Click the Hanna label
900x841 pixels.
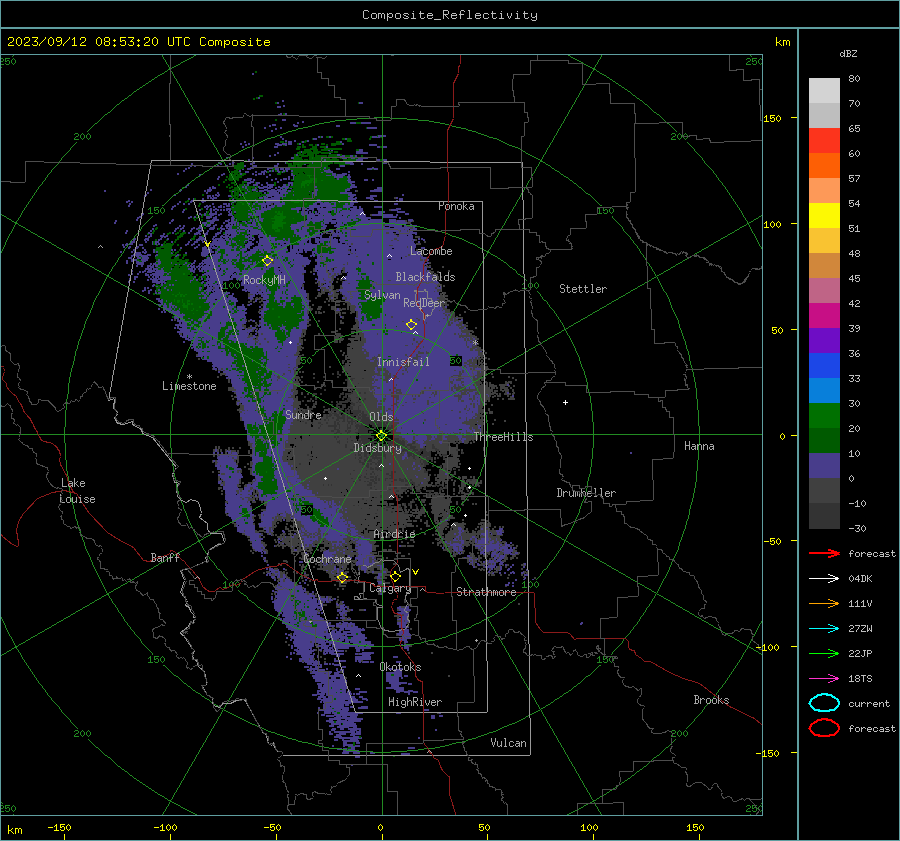[x=699, y=446]
